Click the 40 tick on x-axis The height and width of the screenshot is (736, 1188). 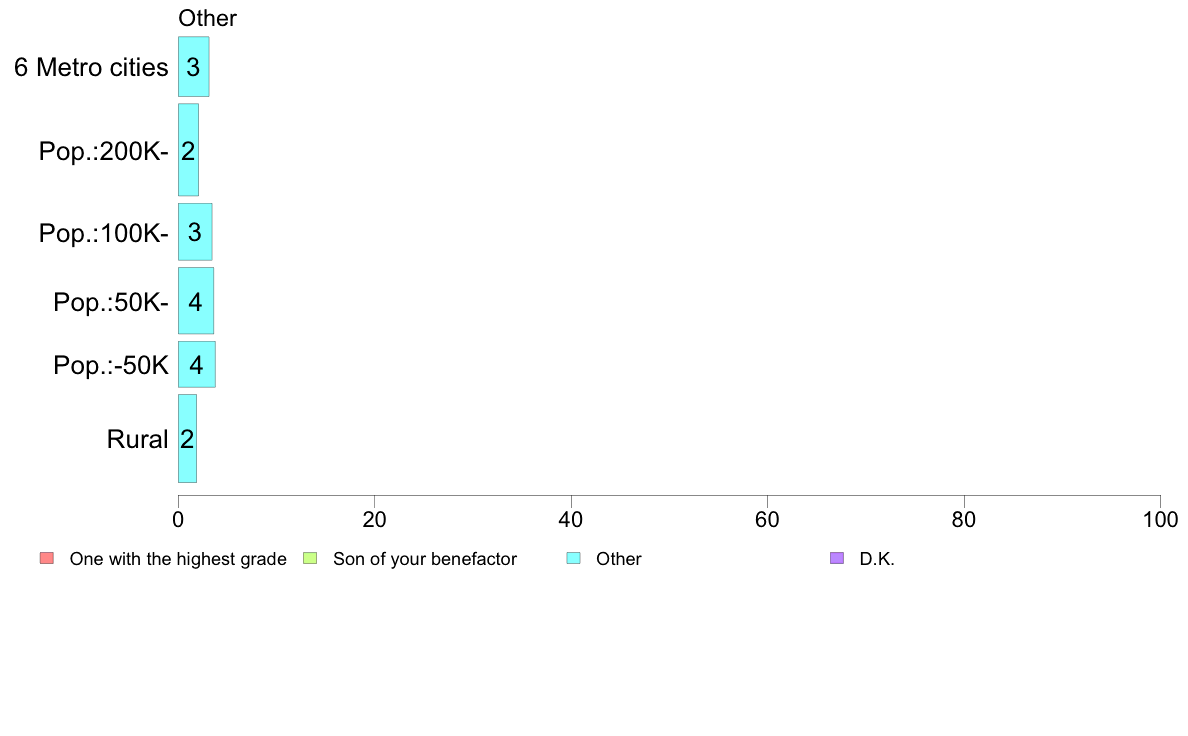click(x=571, y=519)
